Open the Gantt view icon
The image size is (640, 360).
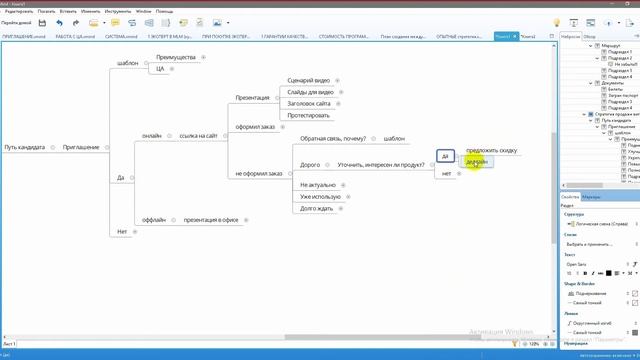pyautogui.click(x=591, y=23)
